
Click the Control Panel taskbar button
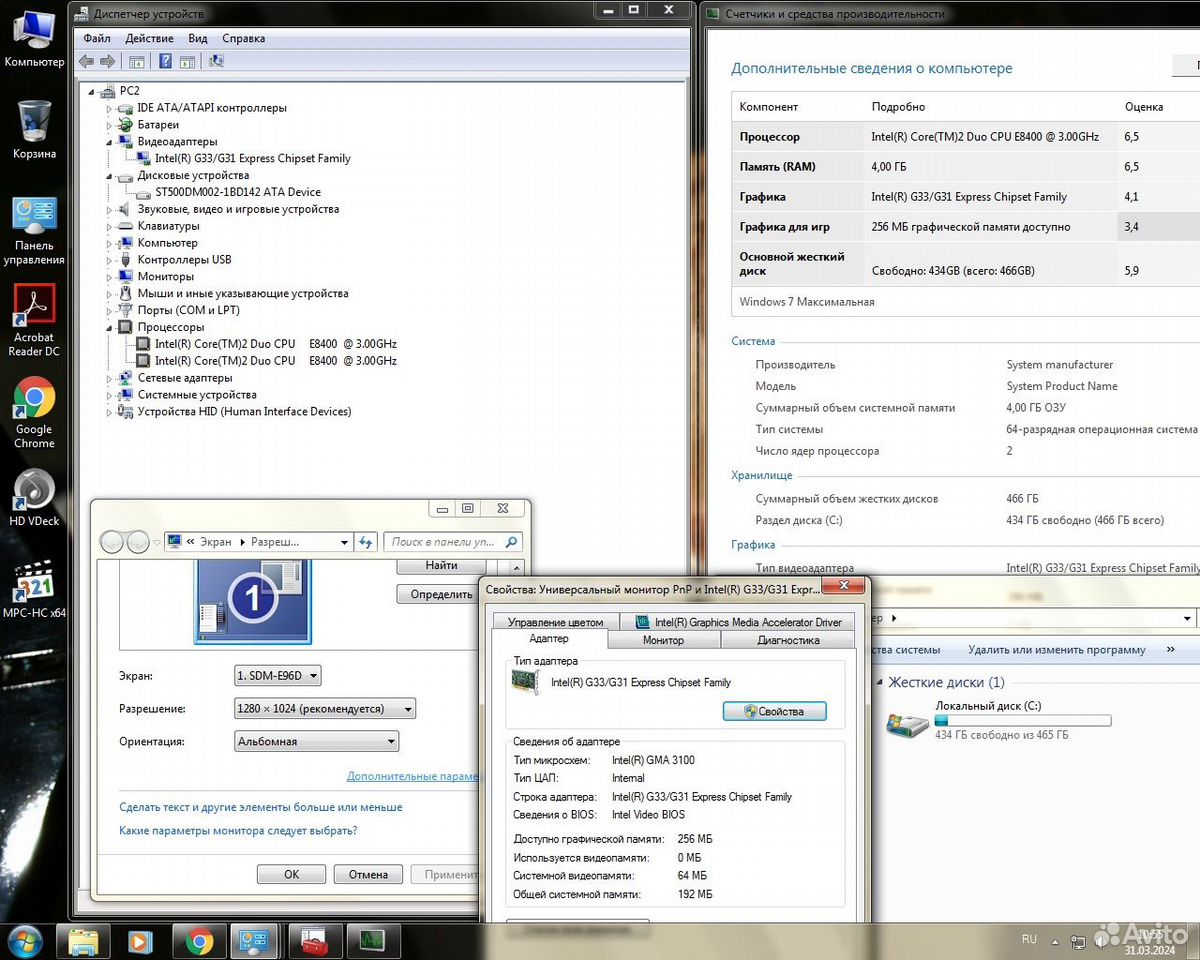pyautogui.click(x=255, y=941)
